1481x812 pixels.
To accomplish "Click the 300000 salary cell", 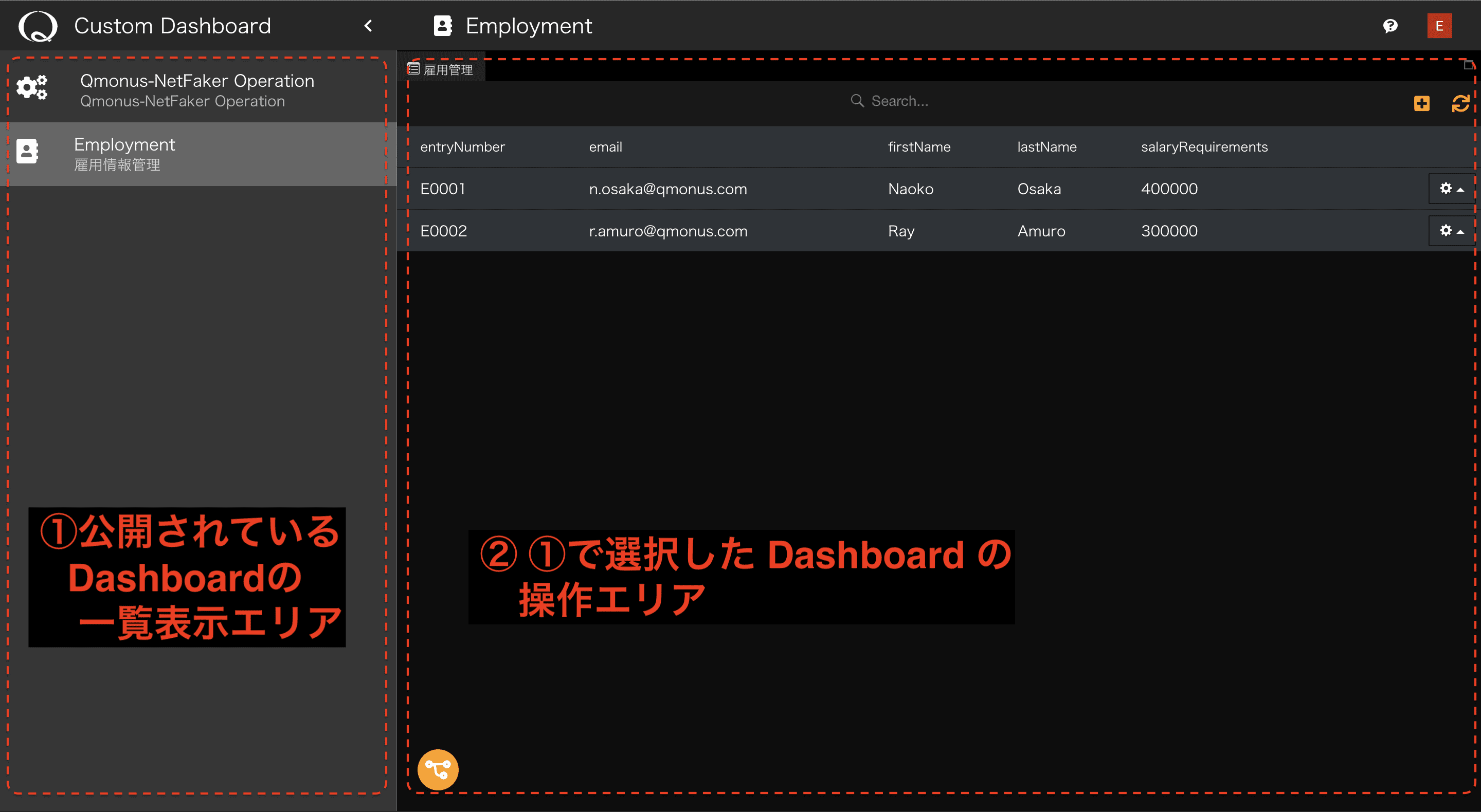I will (1169, 231).
